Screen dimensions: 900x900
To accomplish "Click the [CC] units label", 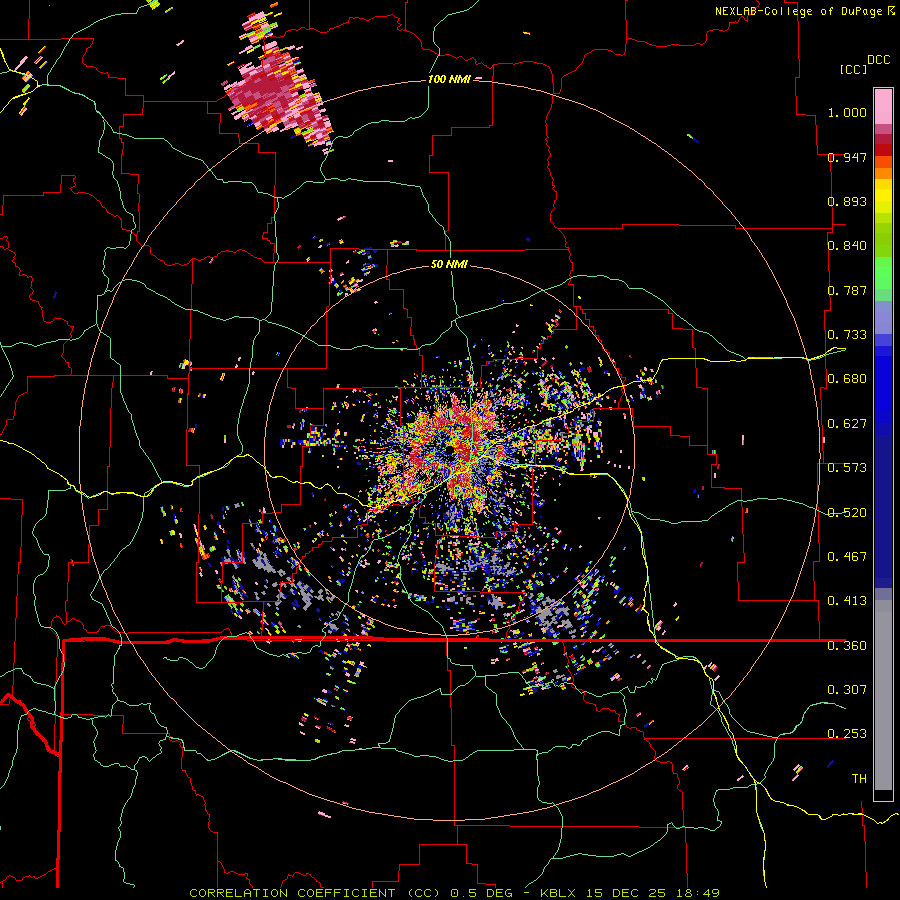I will (853, 69).
